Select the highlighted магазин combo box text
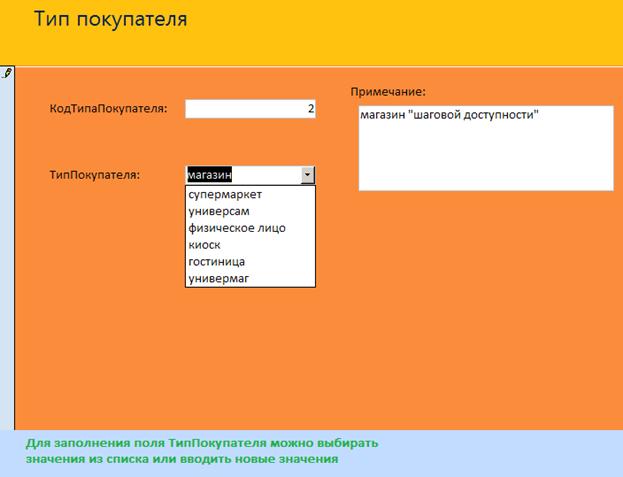Image resolution: width=623 pixels, height=477 pixels. tap(209, 175)
